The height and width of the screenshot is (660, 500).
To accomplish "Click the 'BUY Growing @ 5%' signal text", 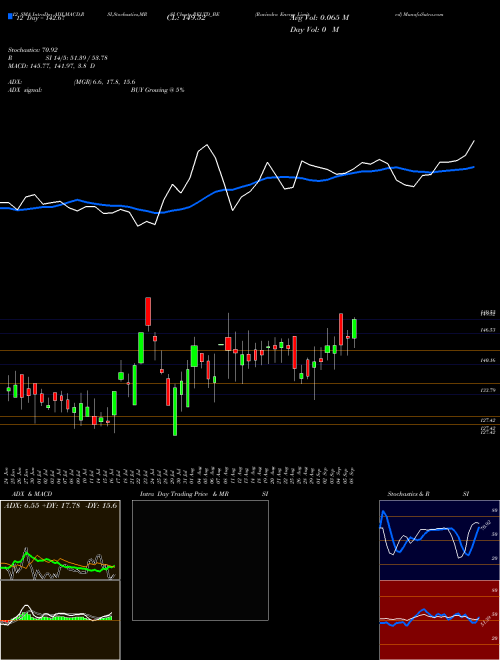I will [157, 90].
